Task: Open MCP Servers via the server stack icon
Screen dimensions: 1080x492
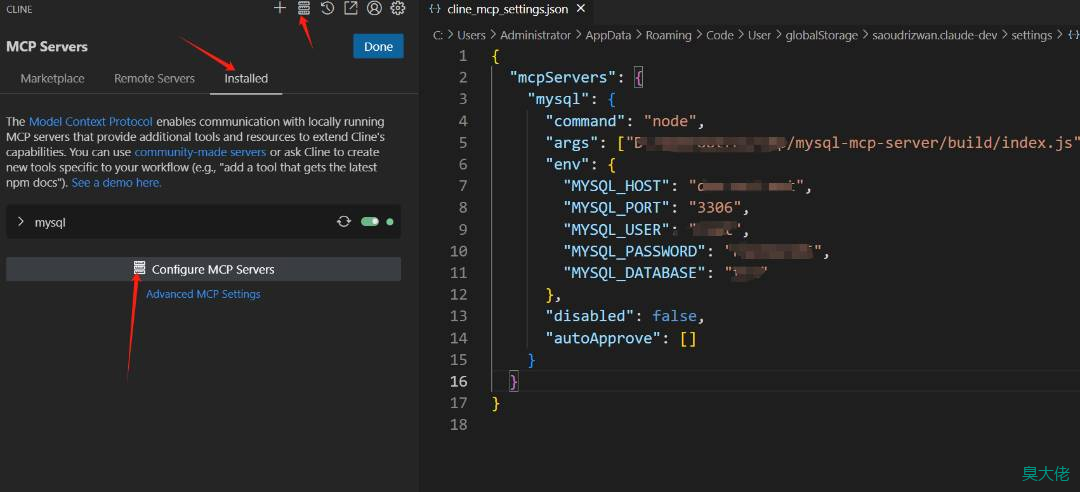Action: click(304, 8)
